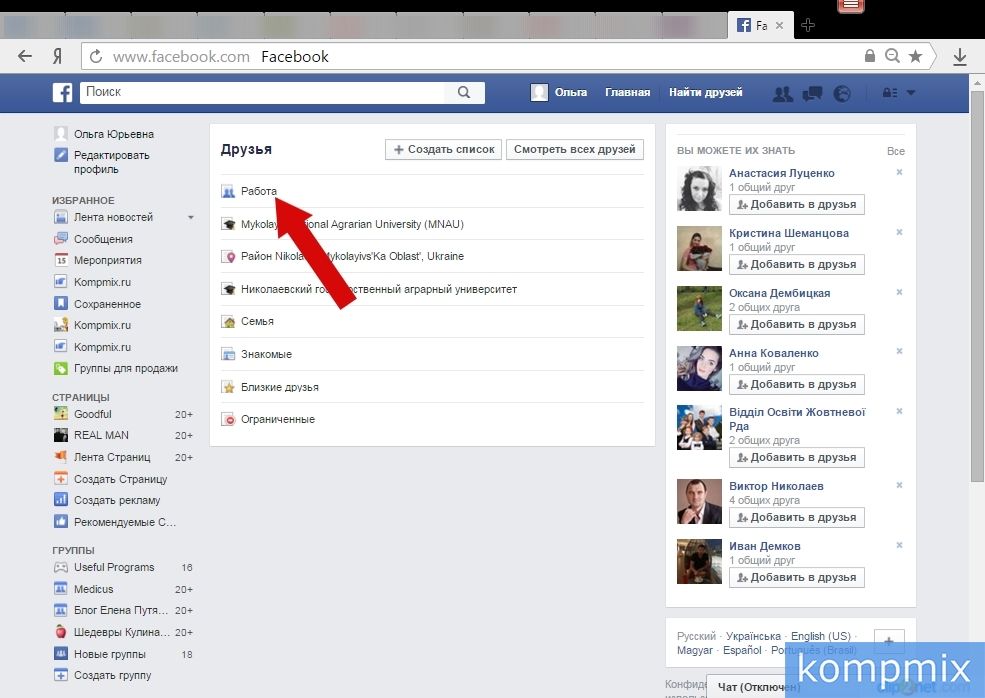This screenshot has height=698, width=985.
Task: Open Оксана Дембицкая profile photo
Action: [699, 308]
